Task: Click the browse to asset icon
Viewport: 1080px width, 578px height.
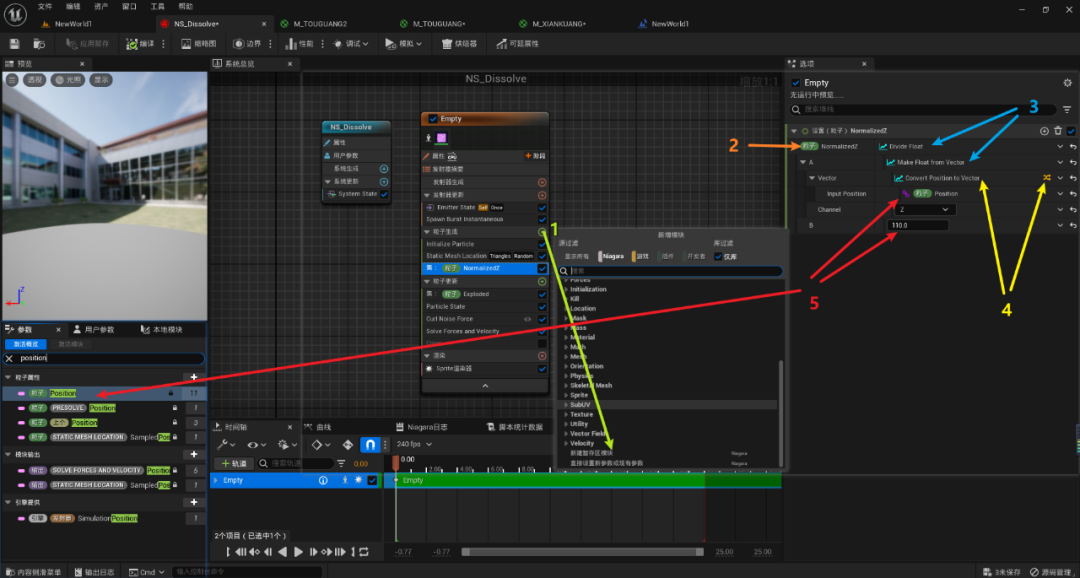Action: [x=39, y=43]
